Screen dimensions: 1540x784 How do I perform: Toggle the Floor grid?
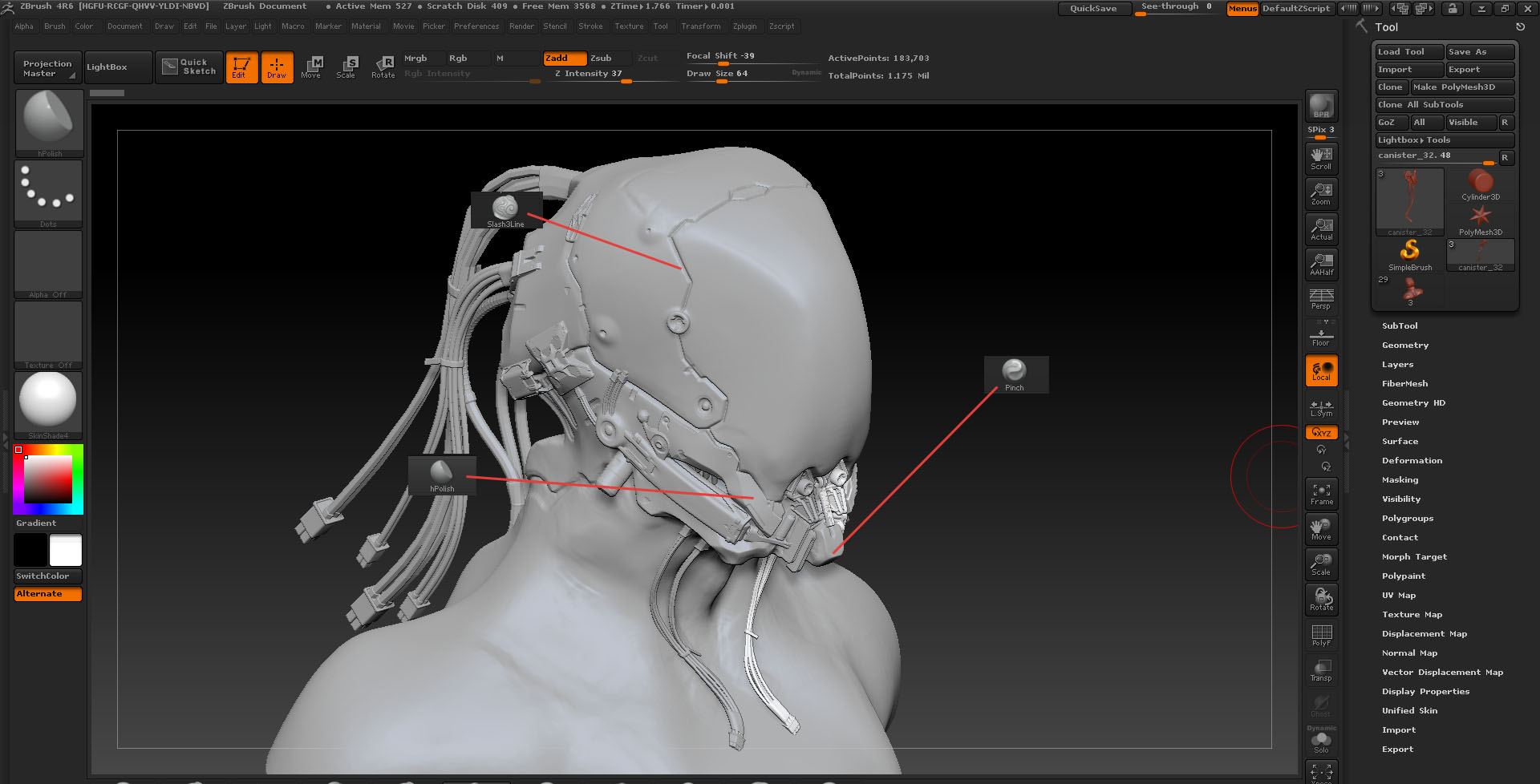[1321, 334]
